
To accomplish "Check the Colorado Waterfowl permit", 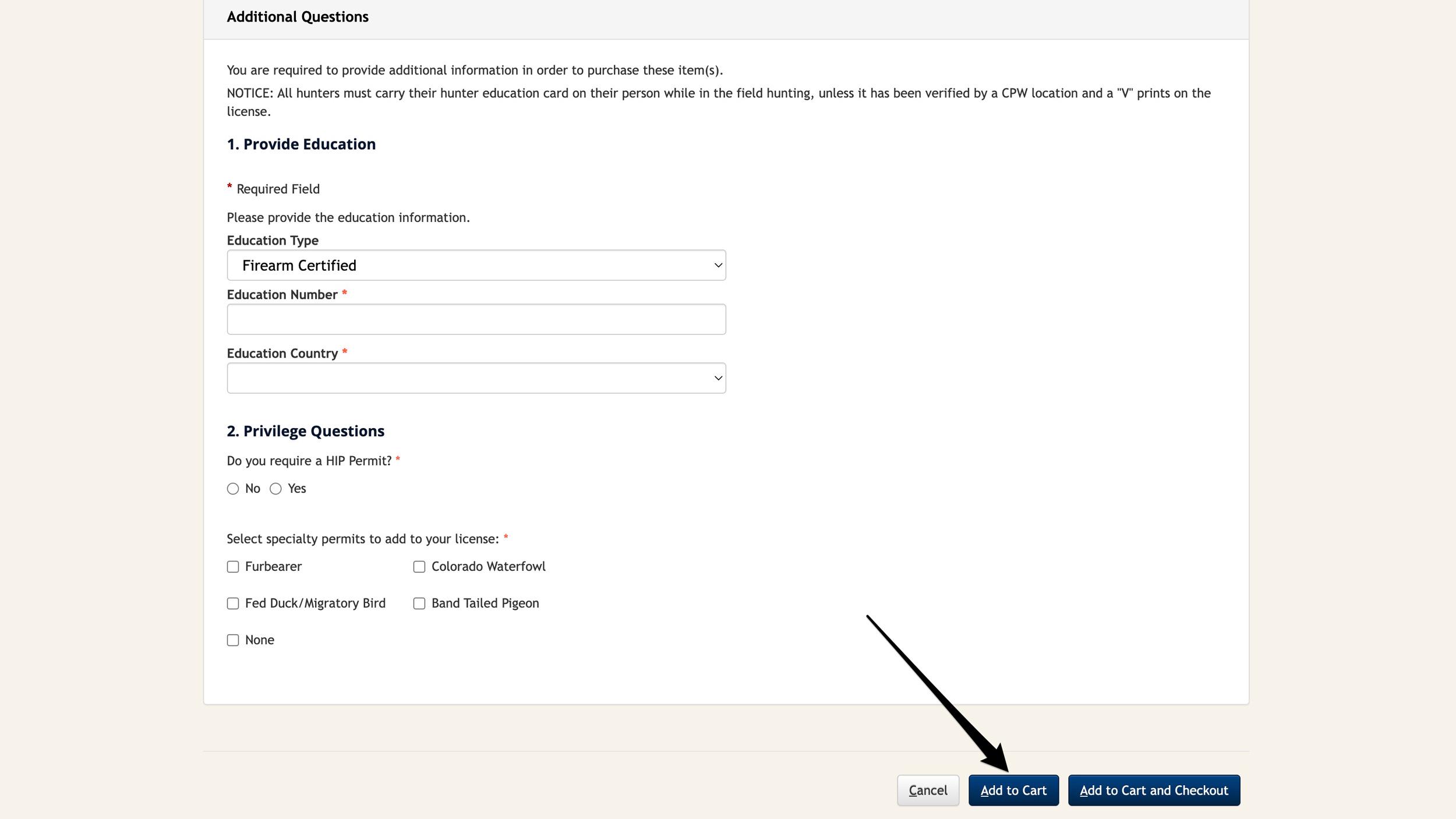I will [x=419, y=566].
